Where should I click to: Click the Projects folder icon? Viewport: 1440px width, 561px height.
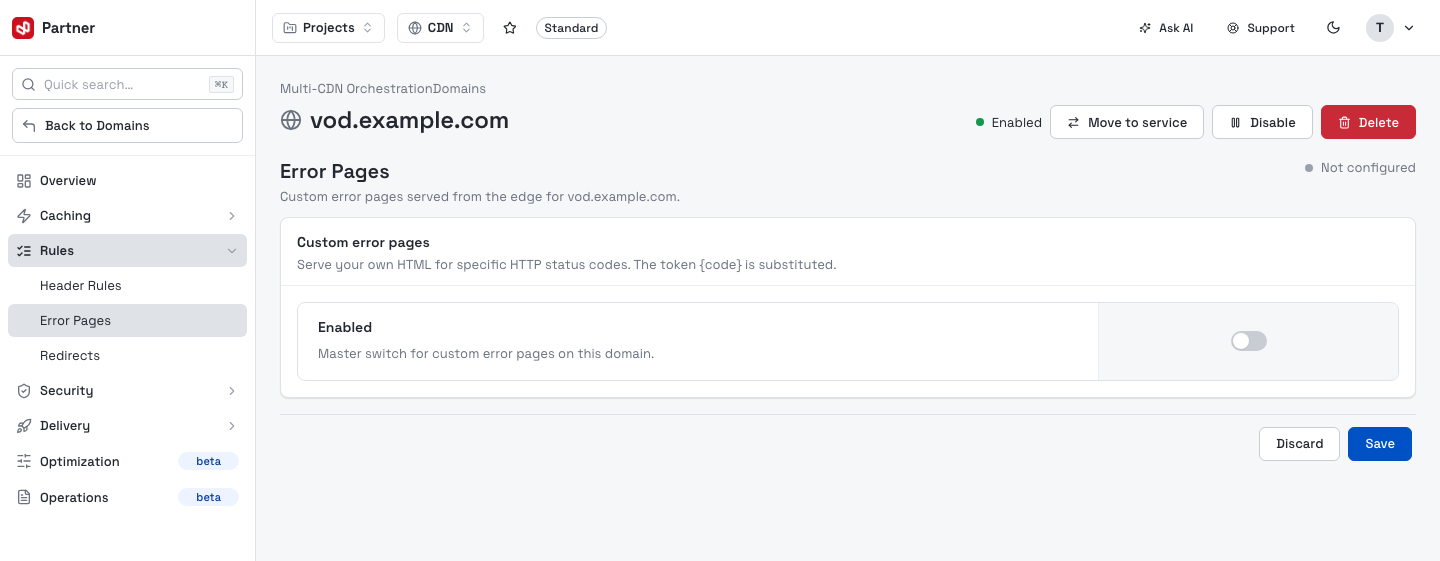pyautogui.click(x=290, y=28)
